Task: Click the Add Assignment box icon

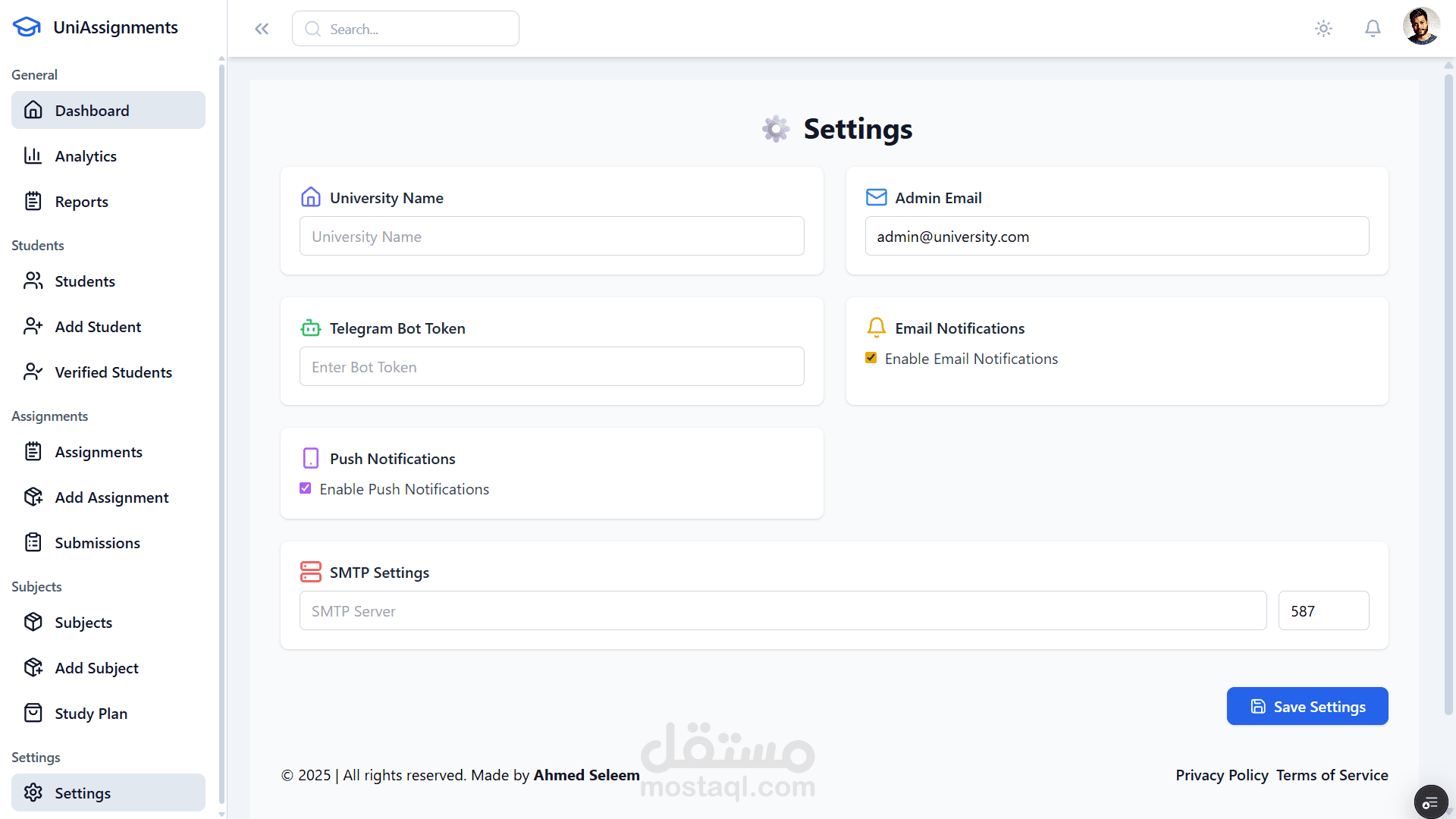Action: pos(33,497)
